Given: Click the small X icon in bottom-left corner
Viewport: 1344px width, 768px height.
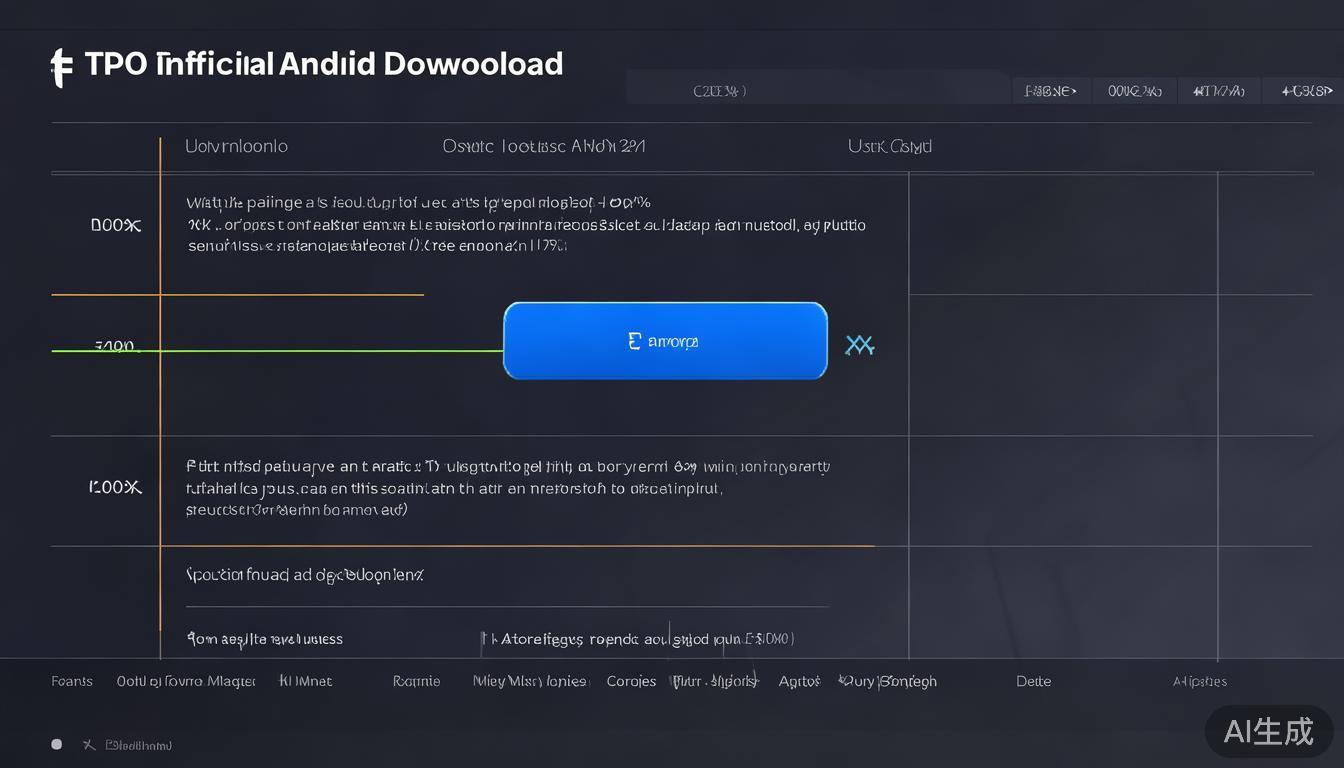Looking at the screenshot, I should (x=88, y=745).
